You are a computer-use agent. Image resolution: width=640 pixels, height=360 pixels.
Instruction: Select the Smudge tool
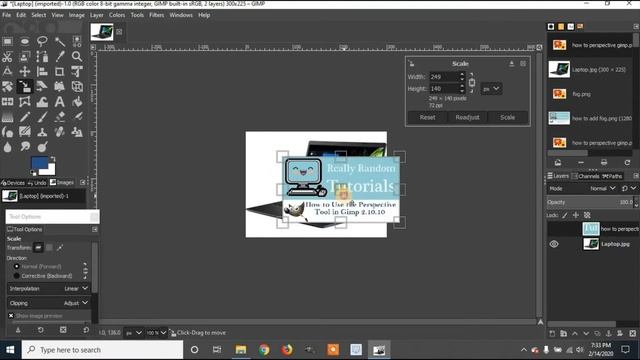[x=25, y=147]
